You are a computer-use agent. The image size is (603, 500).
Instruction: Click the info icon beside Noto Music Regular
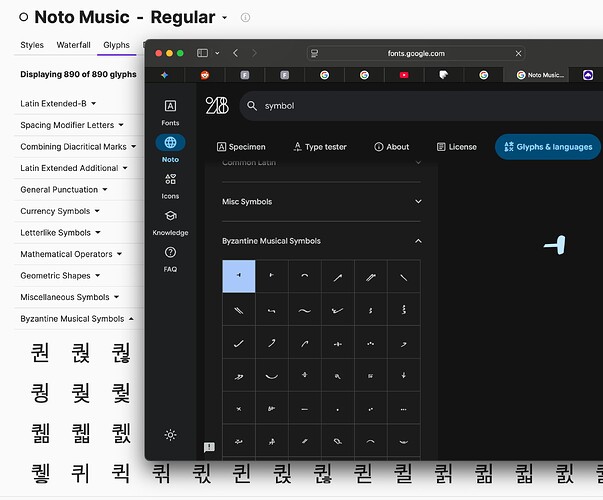click(x=246, y=18)
